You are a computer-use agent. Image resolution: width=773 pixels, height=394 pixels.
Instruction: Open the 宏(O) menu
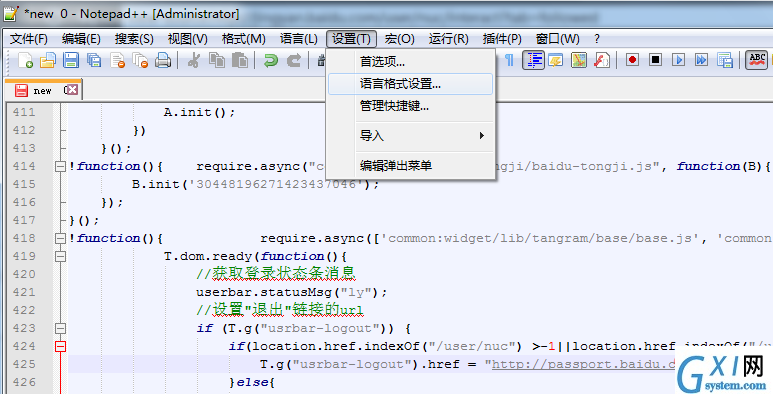point(399,39)
